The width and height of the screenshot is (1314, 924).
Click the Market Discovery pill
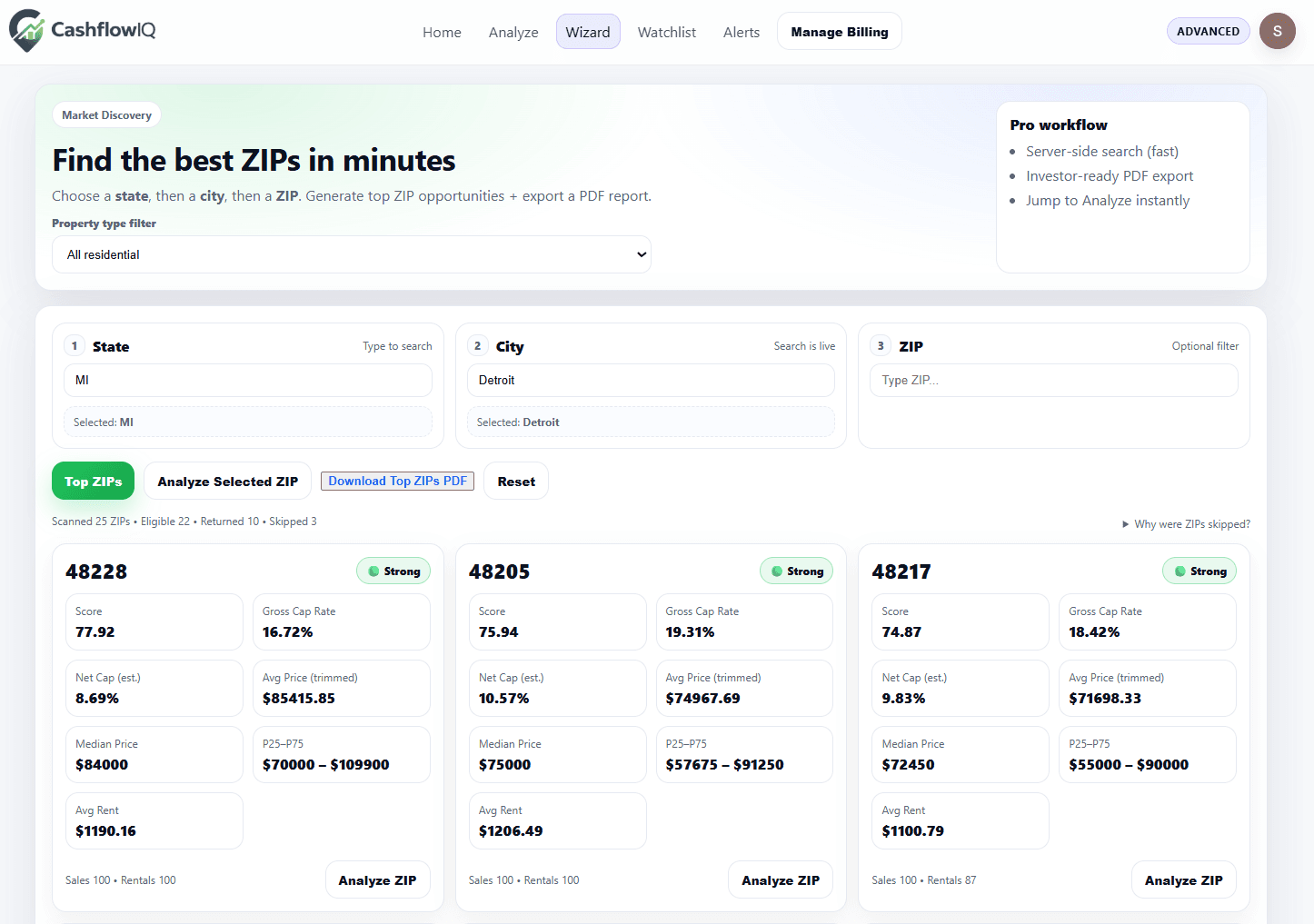[x=106, y=114]
